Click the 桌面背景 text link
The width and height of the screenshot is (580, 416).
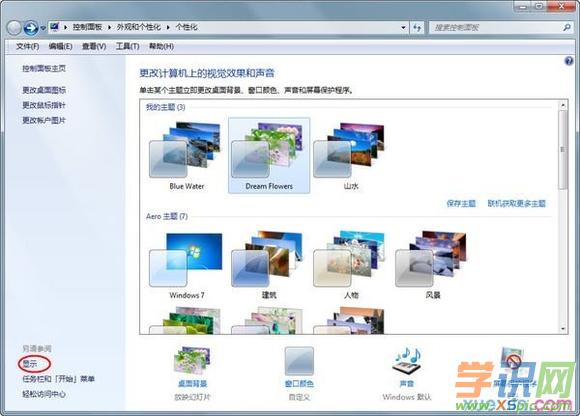[192, 384]
